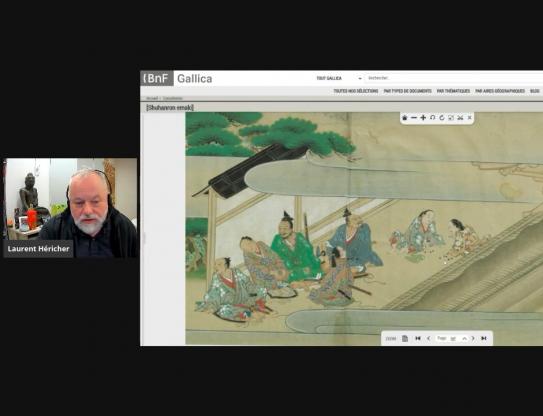Jump to the last page
This screenshot has height=416, width=543.
pyautogui.click(x=484, y=338)
